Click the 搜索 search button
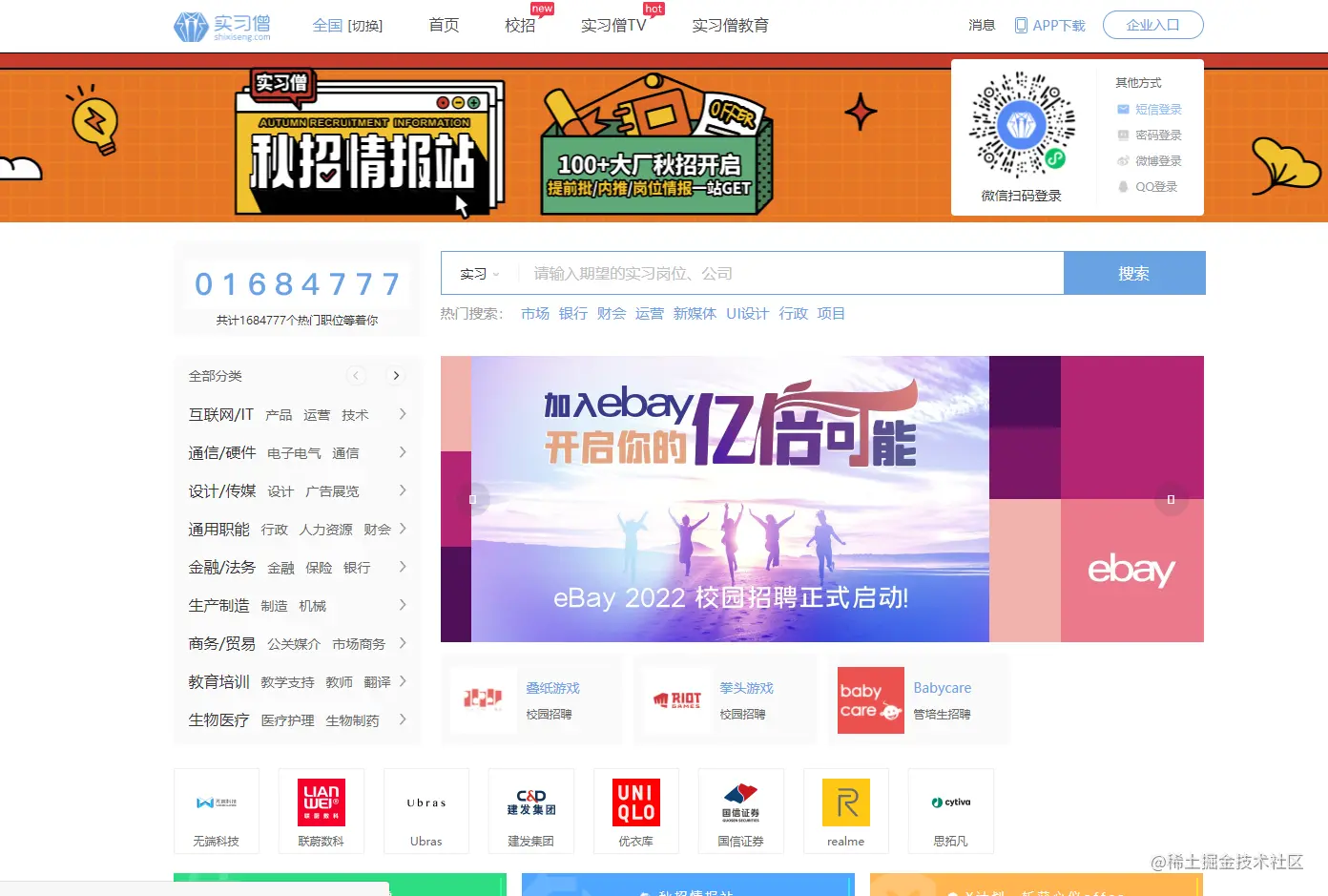 click(x=1134, y=273)
